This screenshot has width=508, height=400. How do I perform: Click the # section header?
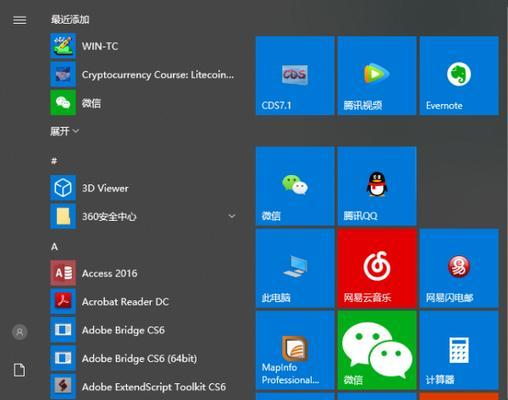(54, 161)
